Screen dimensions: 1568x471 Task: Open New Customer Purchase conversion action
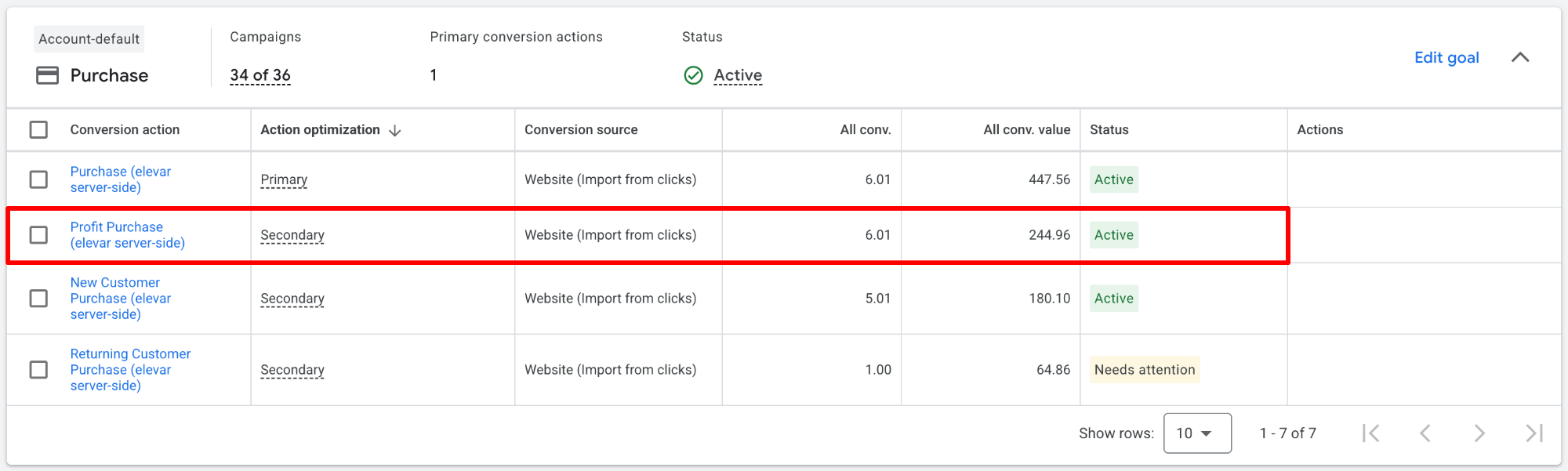point(120,298)
